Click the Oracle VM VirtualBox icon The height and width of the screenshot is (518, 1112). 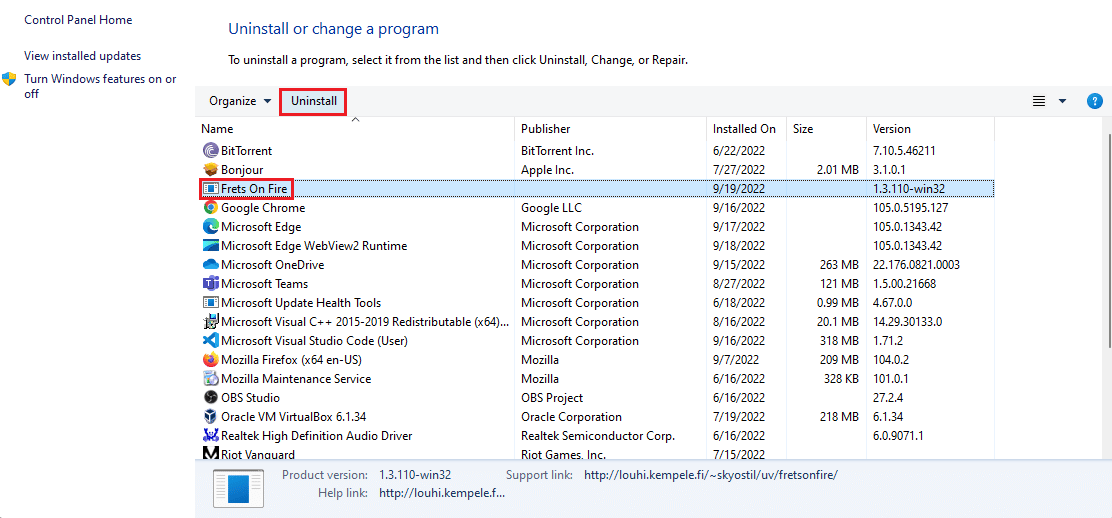(x=210, y=417)
